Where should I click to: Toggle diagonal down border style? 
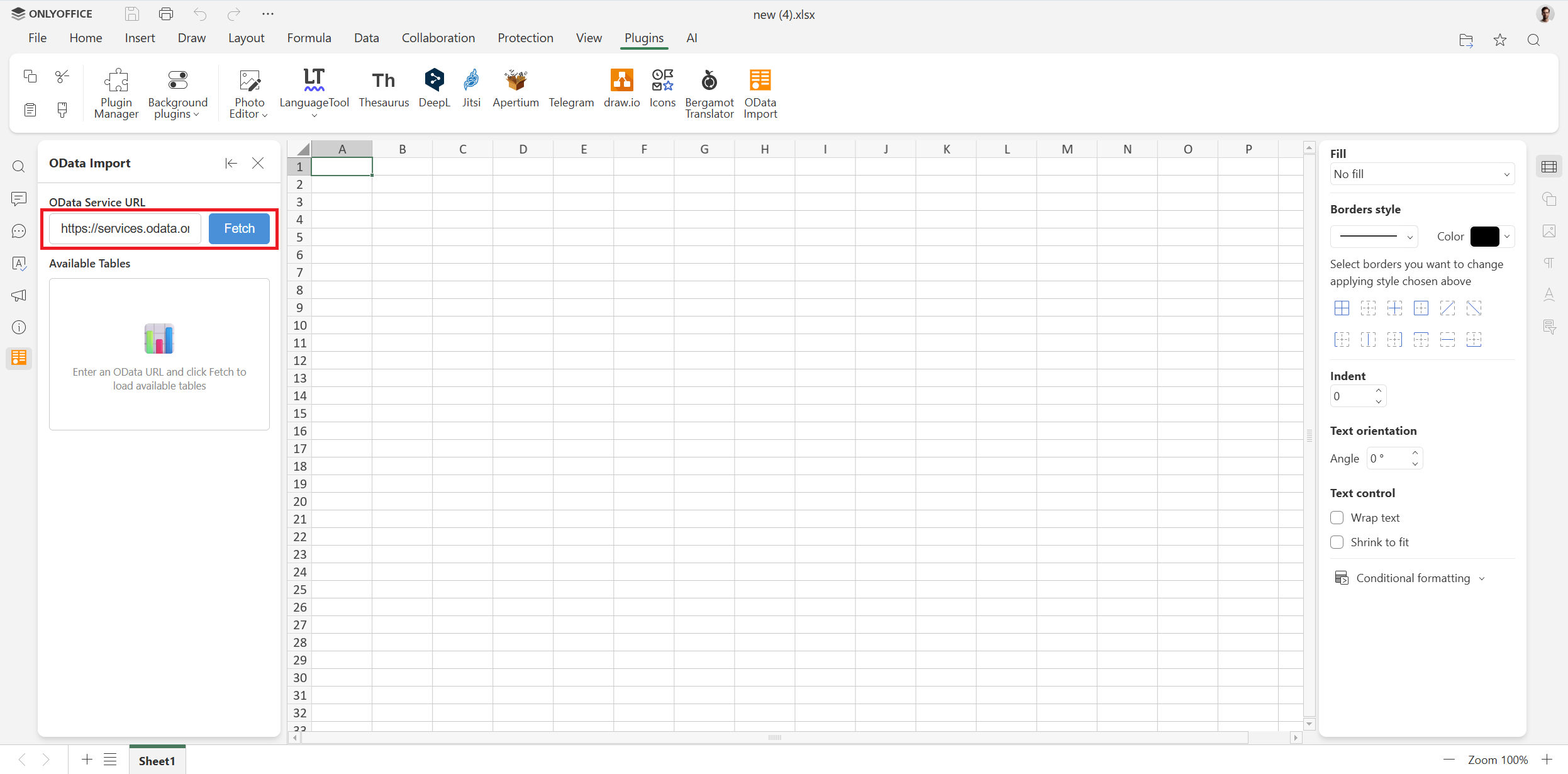(x=1475, y=308)
